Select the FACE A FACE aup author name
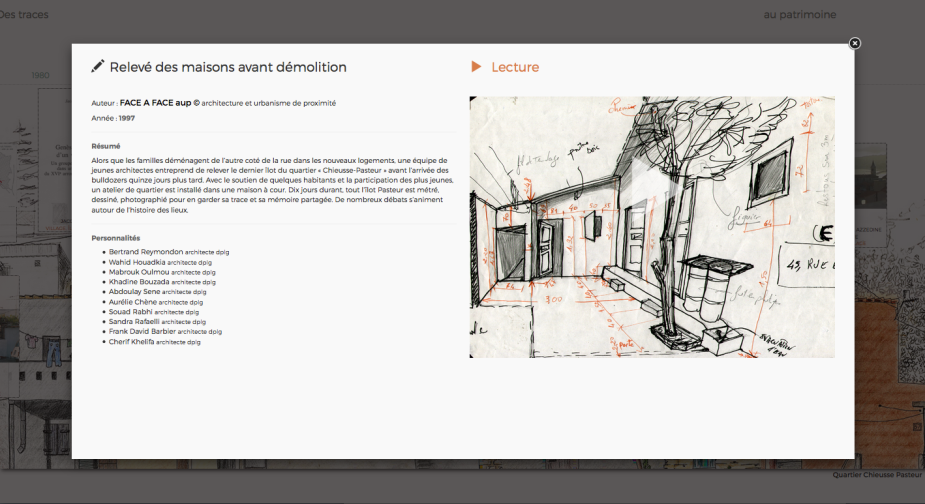The width and height of the screenshot is (925, 504). tap(155, 102)
